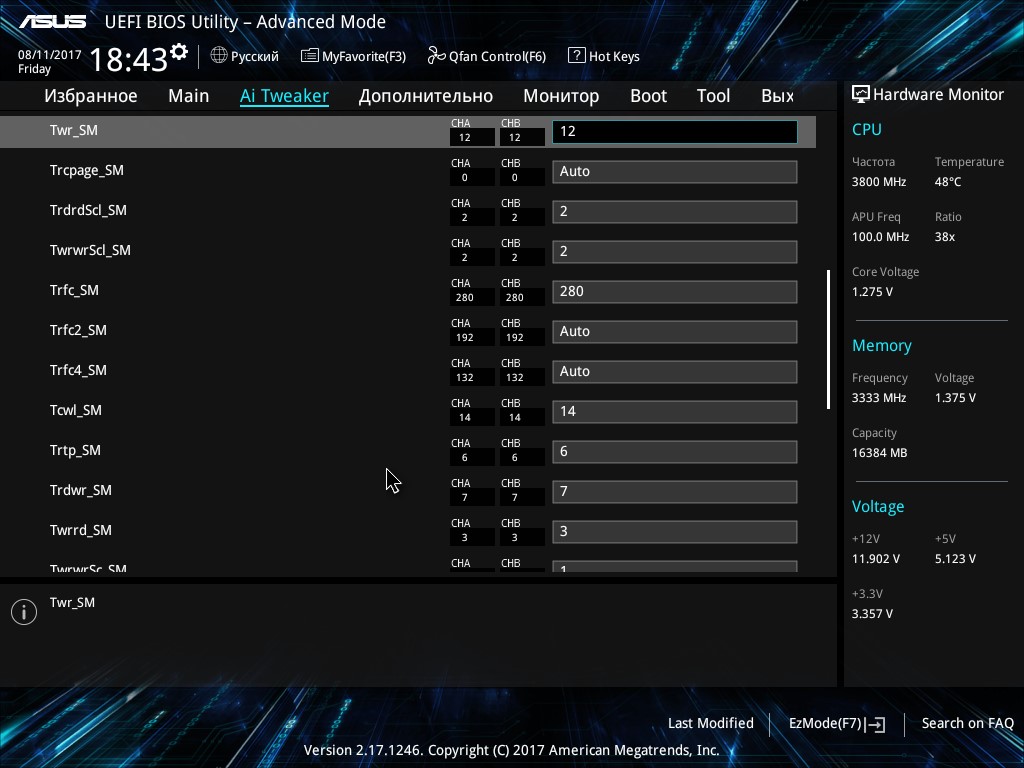Select the Trfc2_SM row label
1024x768 pixels.
(78, 330)
